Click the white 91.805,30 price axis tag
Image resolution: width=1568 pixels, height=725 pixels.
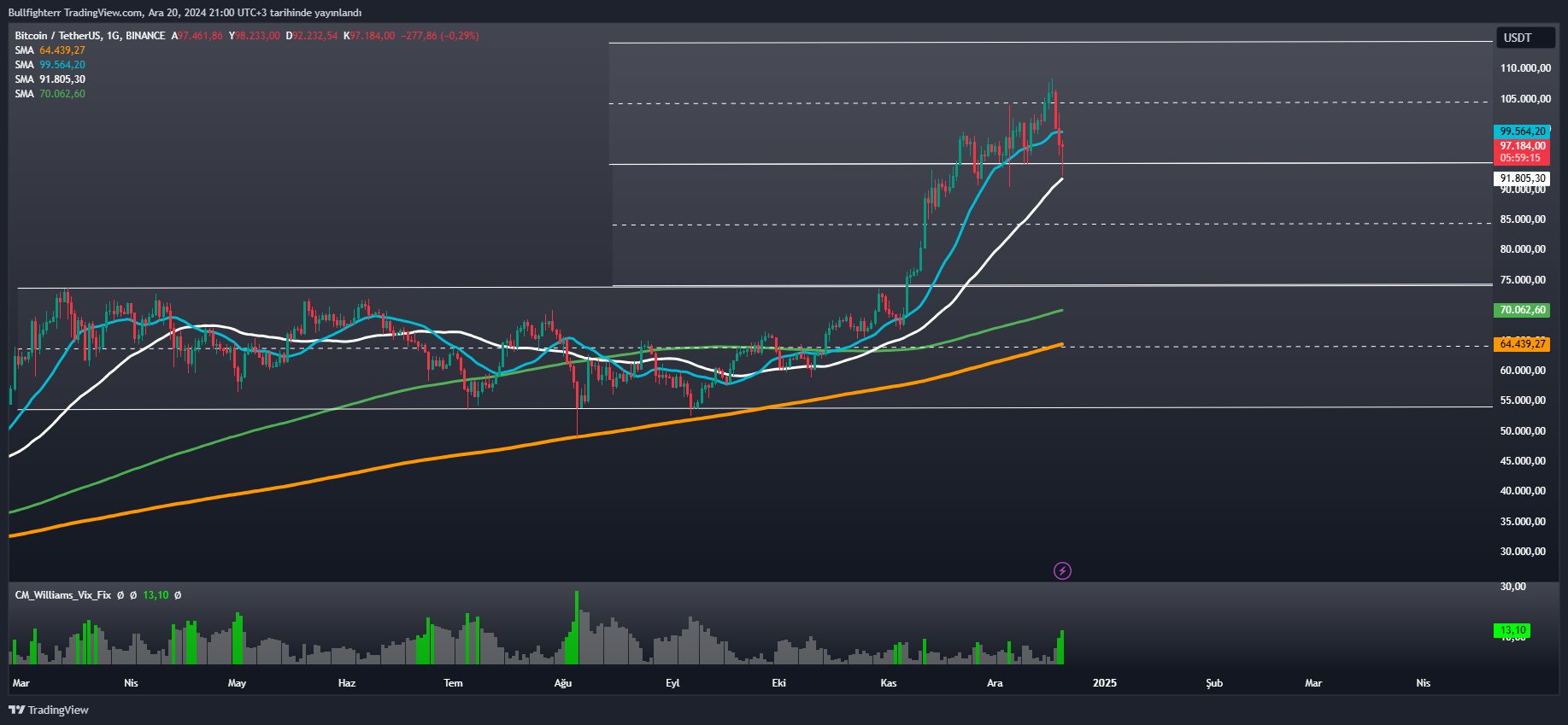coord(1522,178)
